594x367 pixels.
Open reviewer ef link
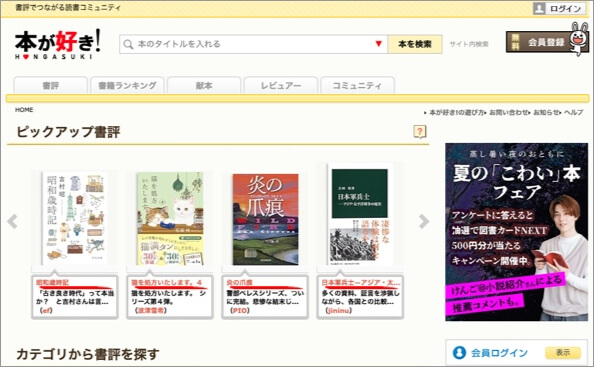[46, 310]
